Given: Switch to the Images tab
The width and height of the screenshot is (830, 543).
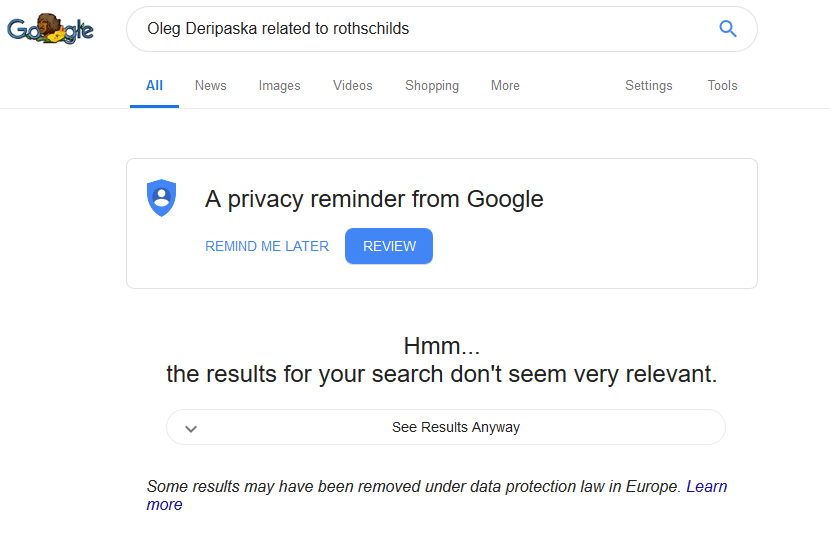Looking at the screenshot, I should (x=279, y=86).
